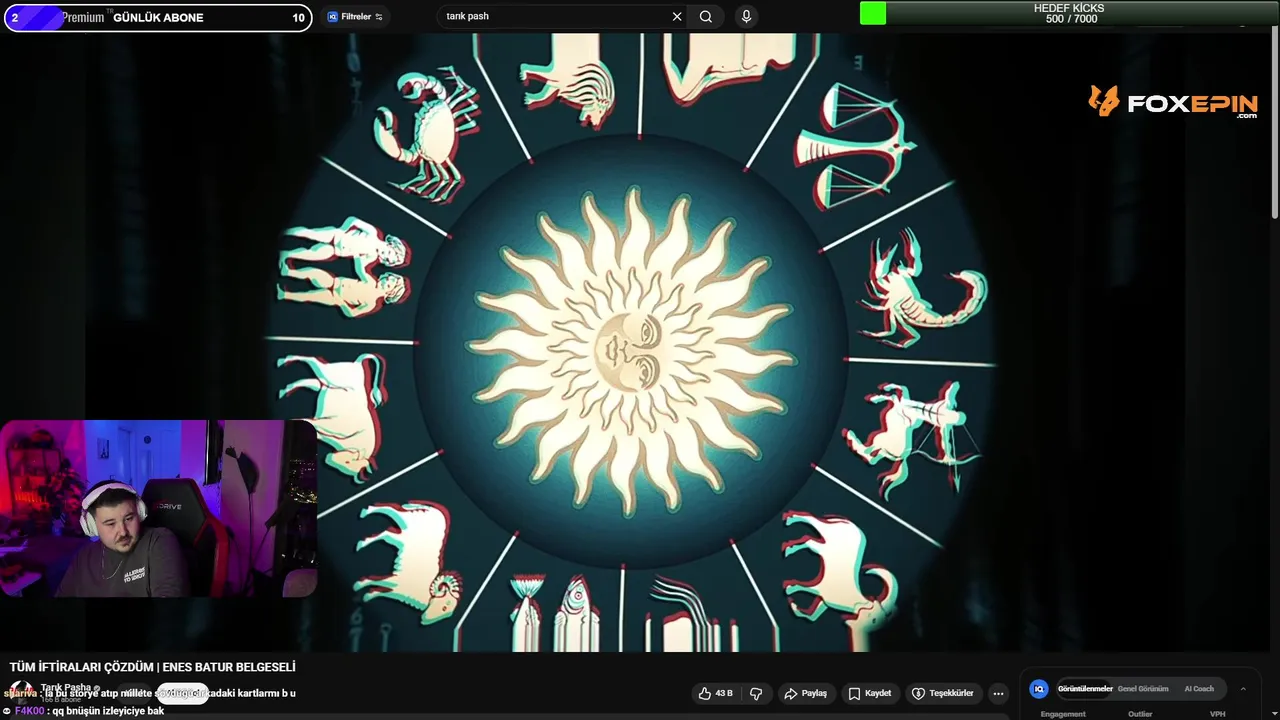The height and width of the screenshot is (720, 1280).
Task: Like the video with thumbs up
Action: 716,693
